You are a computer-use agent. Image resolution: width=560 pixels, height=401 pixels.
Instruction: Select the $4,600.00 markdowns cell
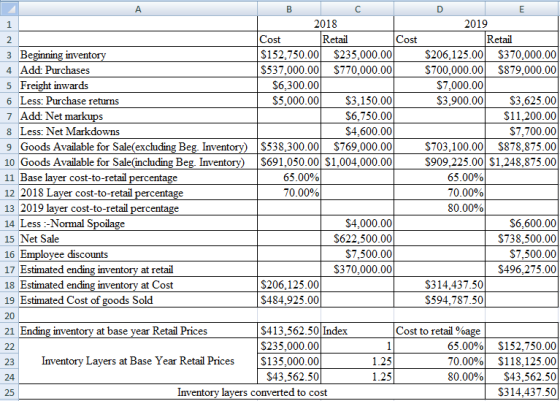[357, 131]
